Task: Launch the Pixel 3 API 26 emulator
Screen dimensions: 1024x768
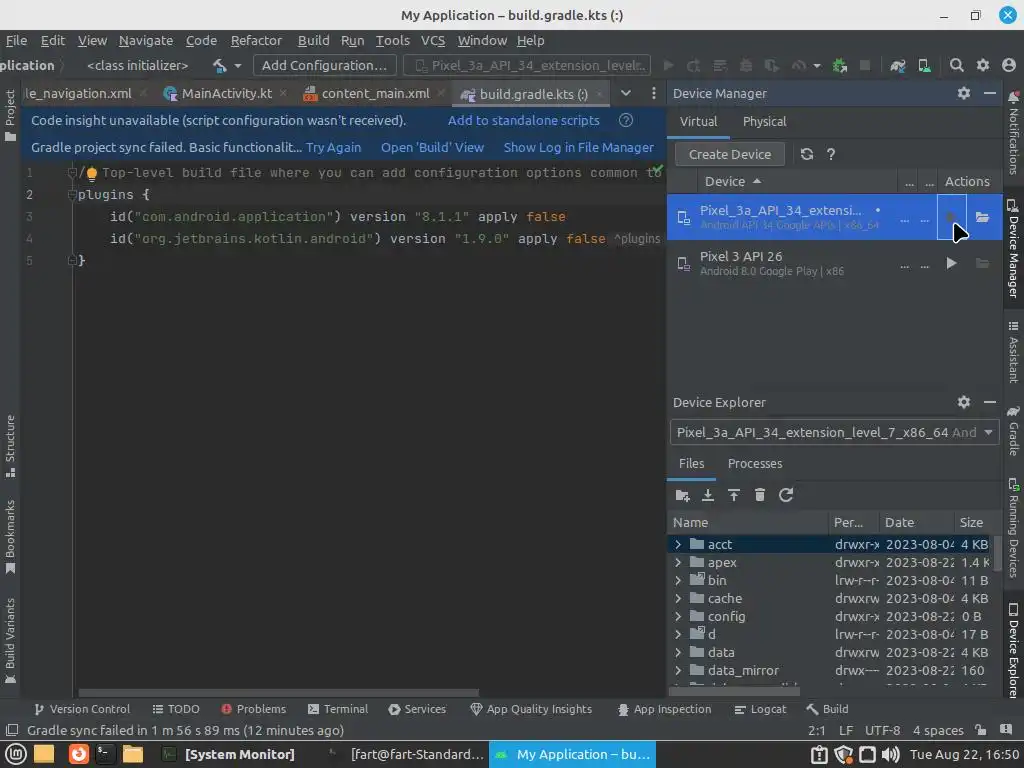Action: [x=951, y=263]
